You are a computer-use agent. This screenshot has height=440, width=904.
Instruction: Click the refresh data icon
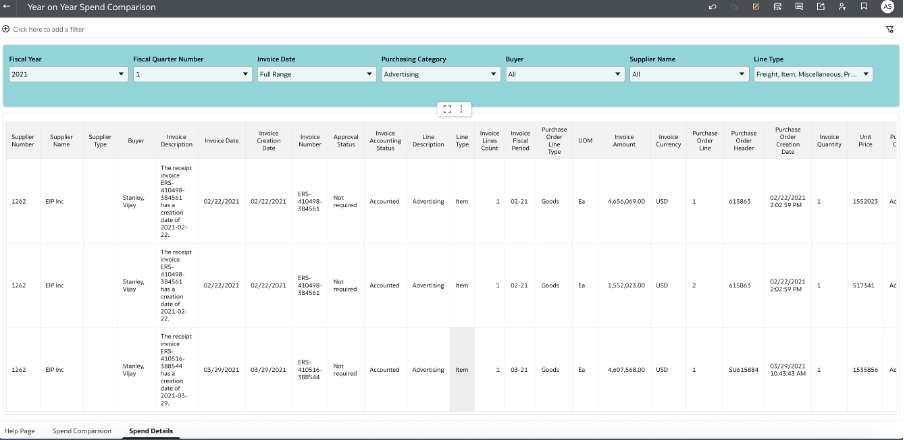pyautogui.click(x=778, y=7)
